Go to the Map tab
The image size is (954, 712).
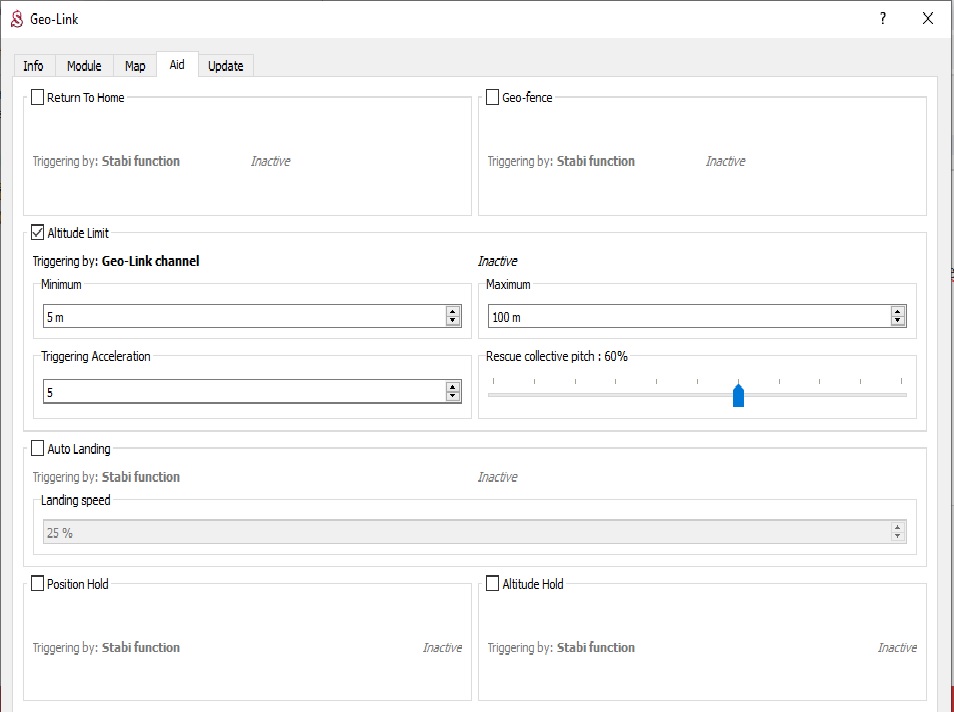(135, 66)
